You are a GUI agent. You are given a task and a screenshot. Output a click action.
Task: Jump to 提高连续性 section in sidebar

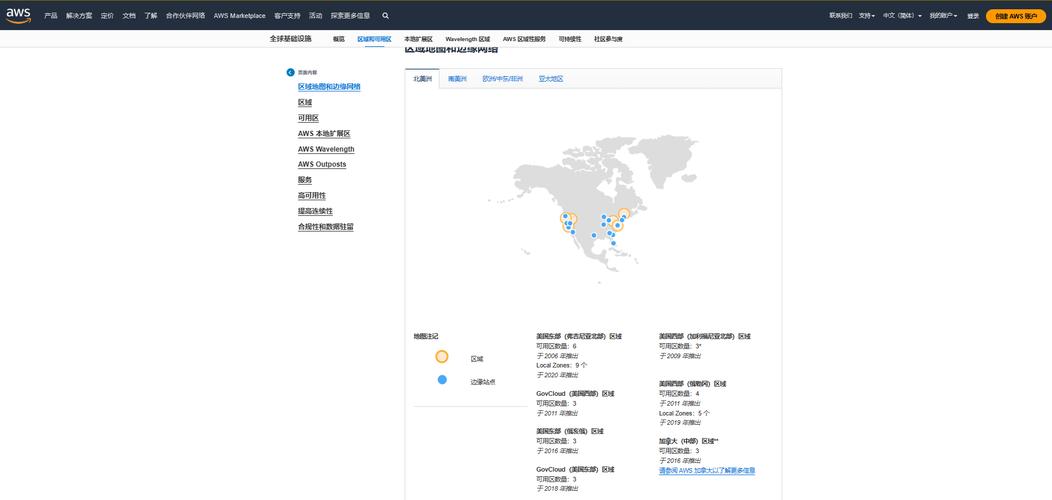click(315, 211)
